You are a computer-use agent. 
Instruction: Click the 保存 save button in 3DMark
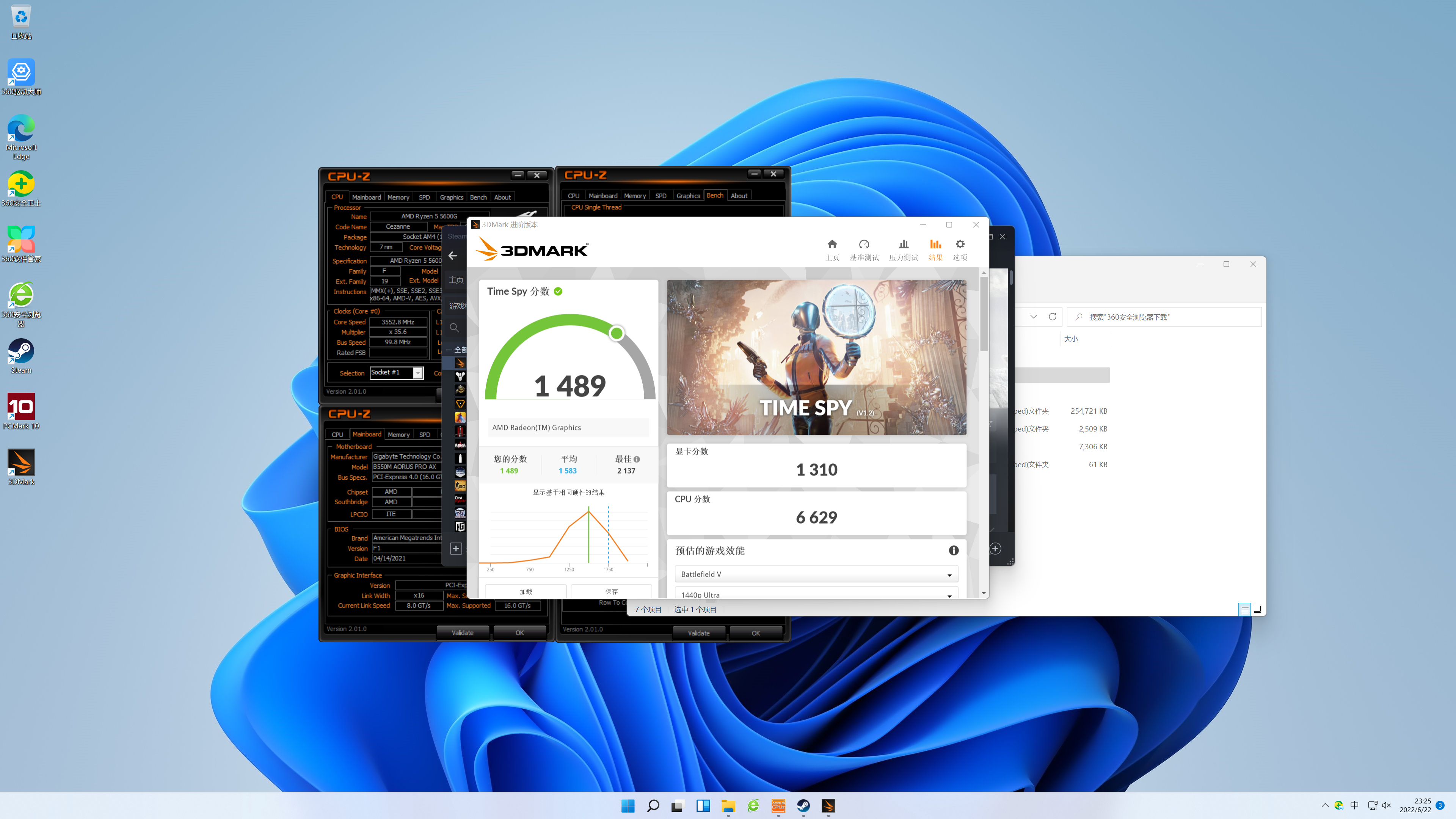[612, 591]
